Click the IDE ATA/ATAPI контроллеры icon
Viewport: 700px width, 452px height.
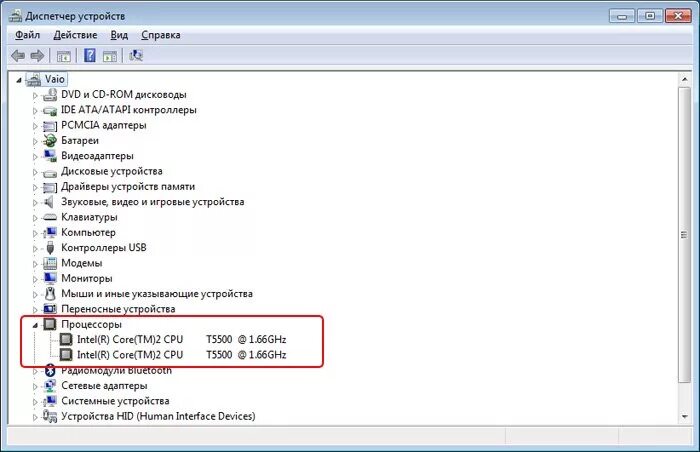[x=50, y=110]
